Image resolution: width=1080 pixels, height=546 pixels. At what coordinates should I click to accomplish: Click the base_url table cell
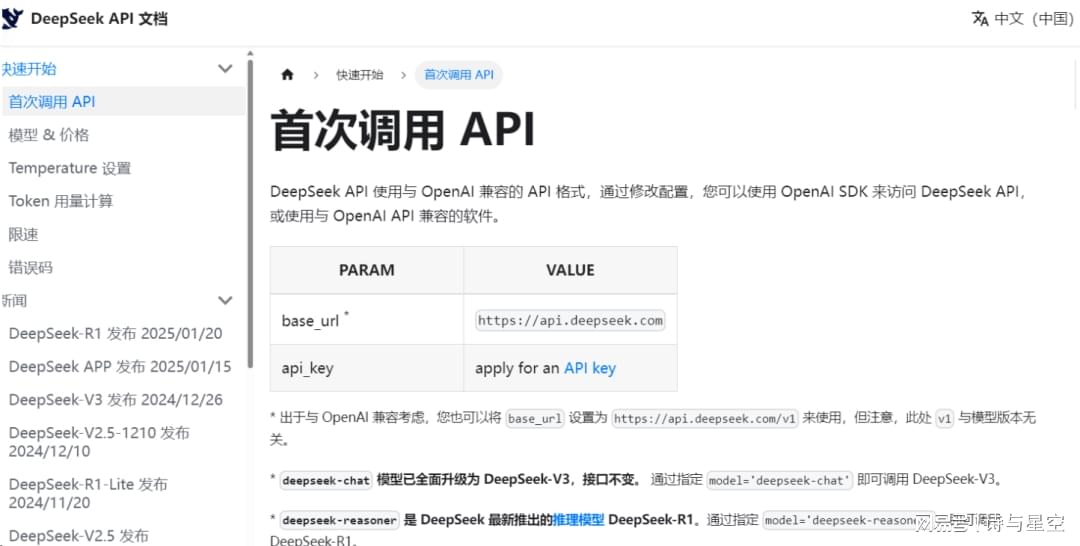366,320
